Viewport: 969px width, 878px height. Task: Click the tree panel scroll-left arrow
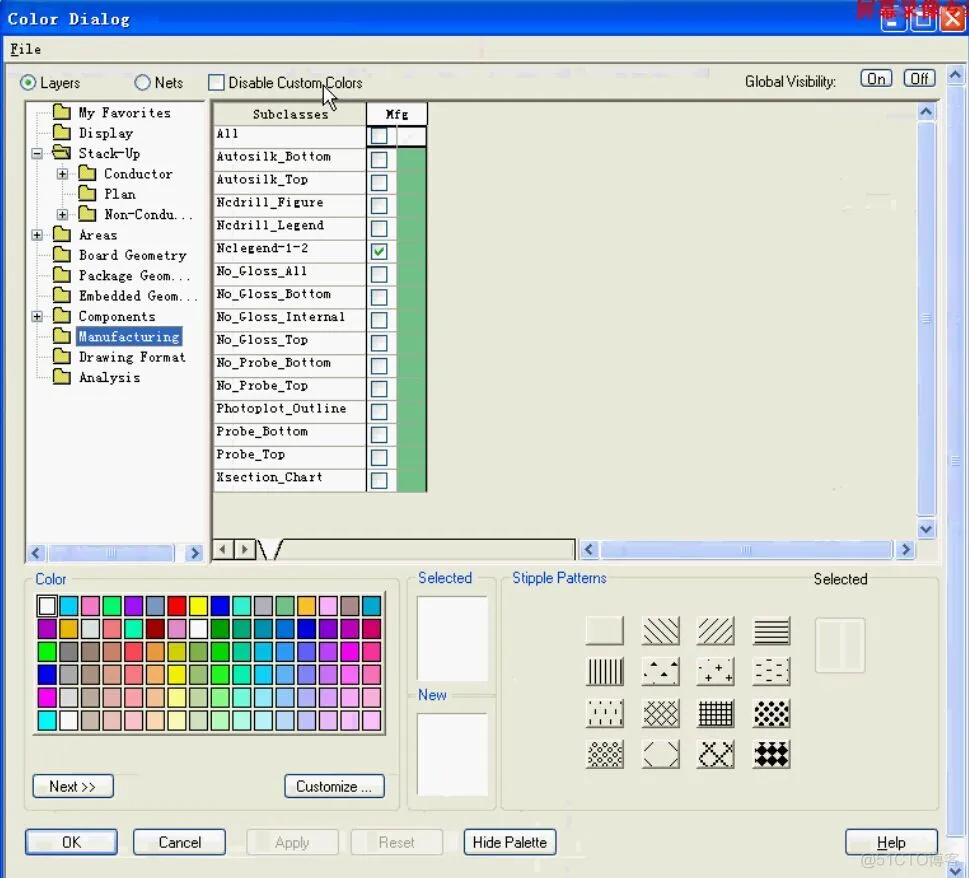[x=36, y=552]
